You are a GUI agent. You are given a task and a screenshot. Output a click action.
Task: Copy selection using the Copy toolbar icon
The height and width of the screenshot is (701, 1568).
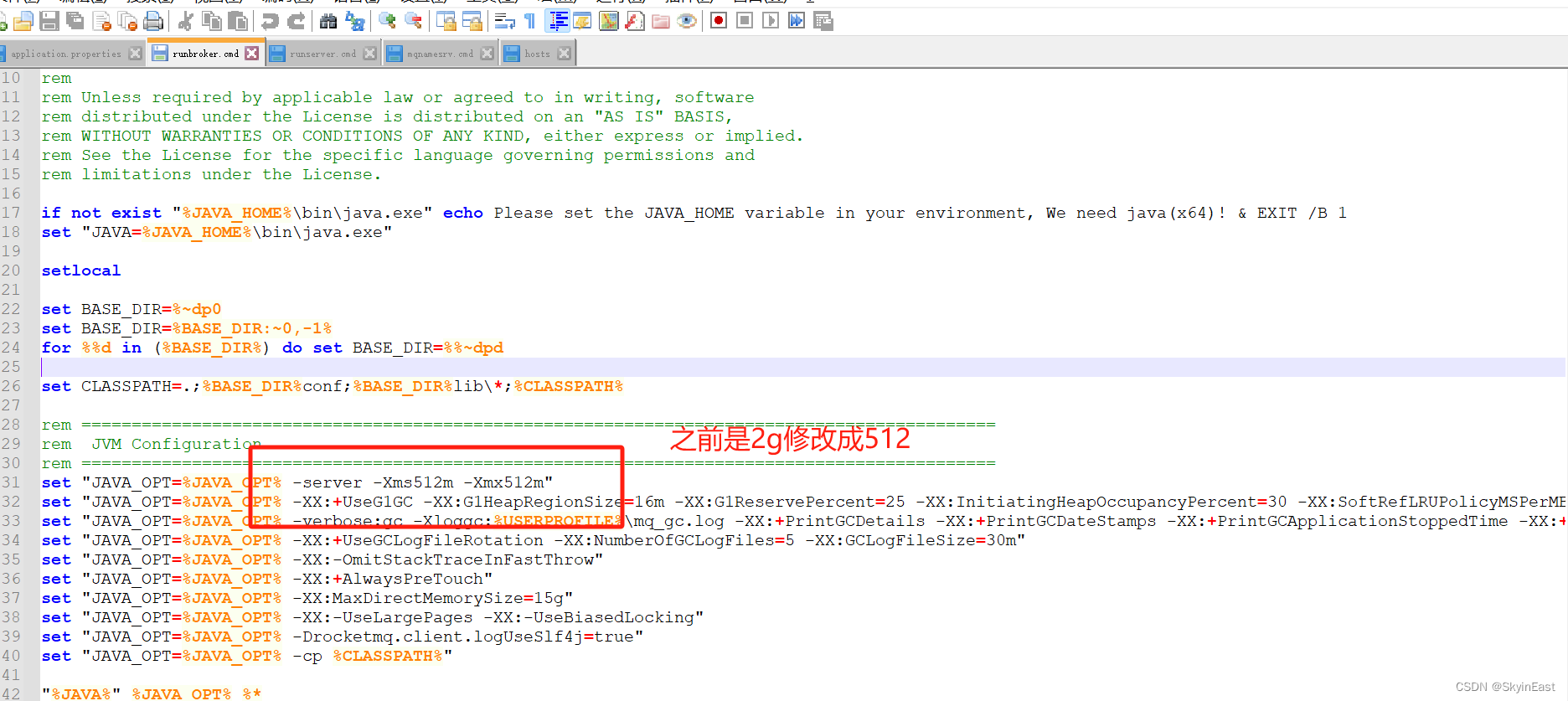212,21
